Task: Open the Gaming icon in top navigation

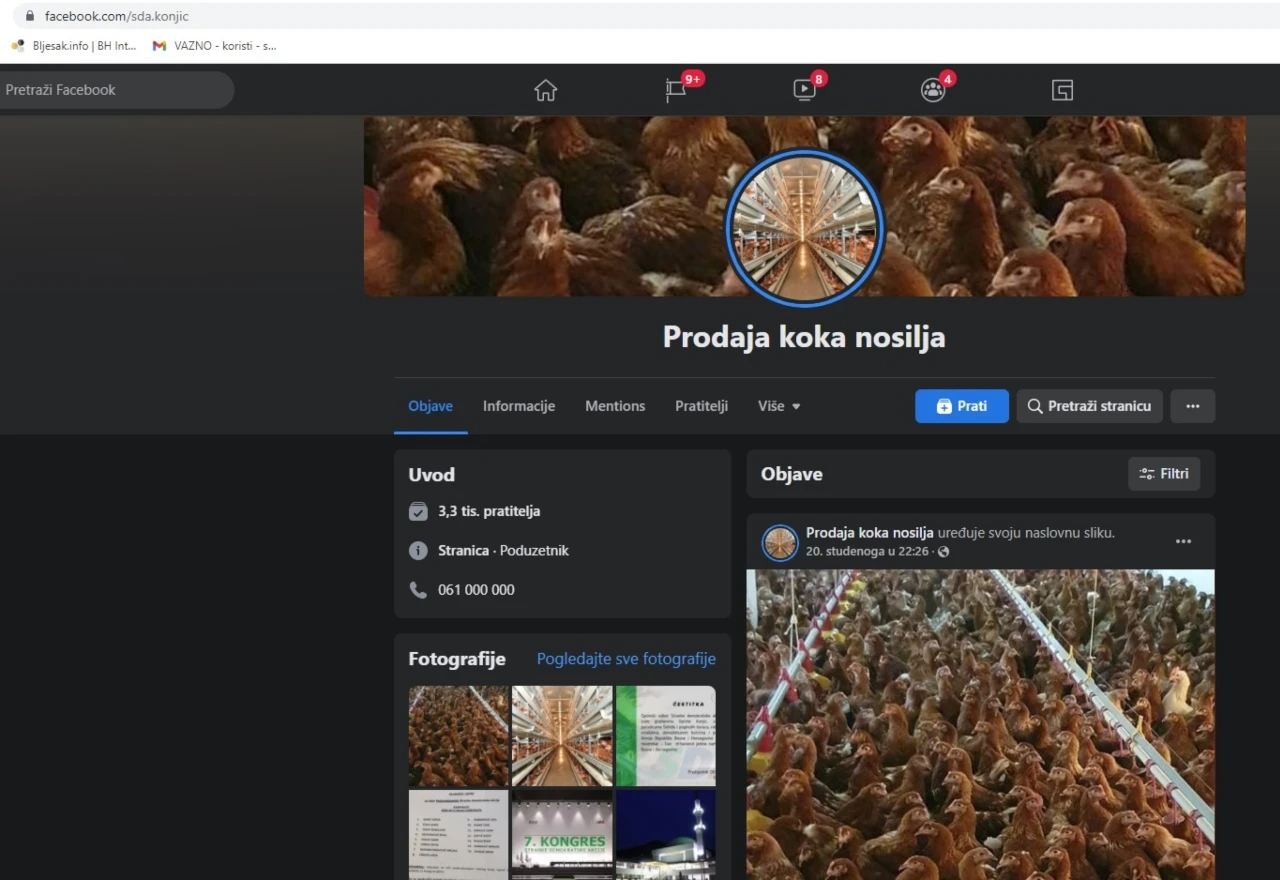Action: click(1062, 90)
